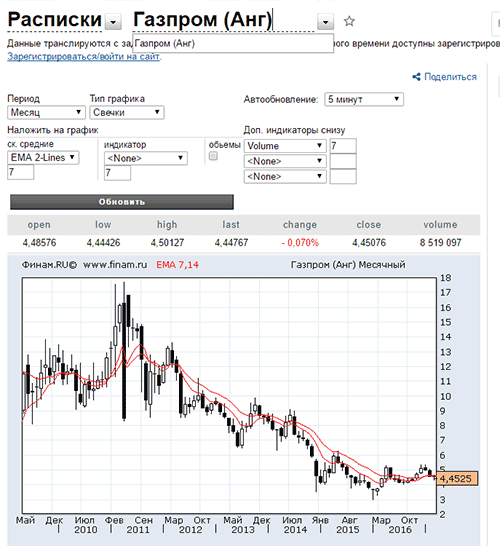The image size is (500, 546).
Task: Follow the Зарегистрироваться/войти на сайт link
Action: 84,56
